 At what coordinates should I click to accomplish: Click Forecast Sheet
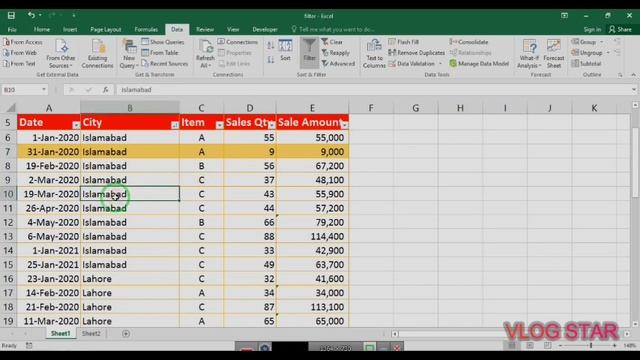554,54
